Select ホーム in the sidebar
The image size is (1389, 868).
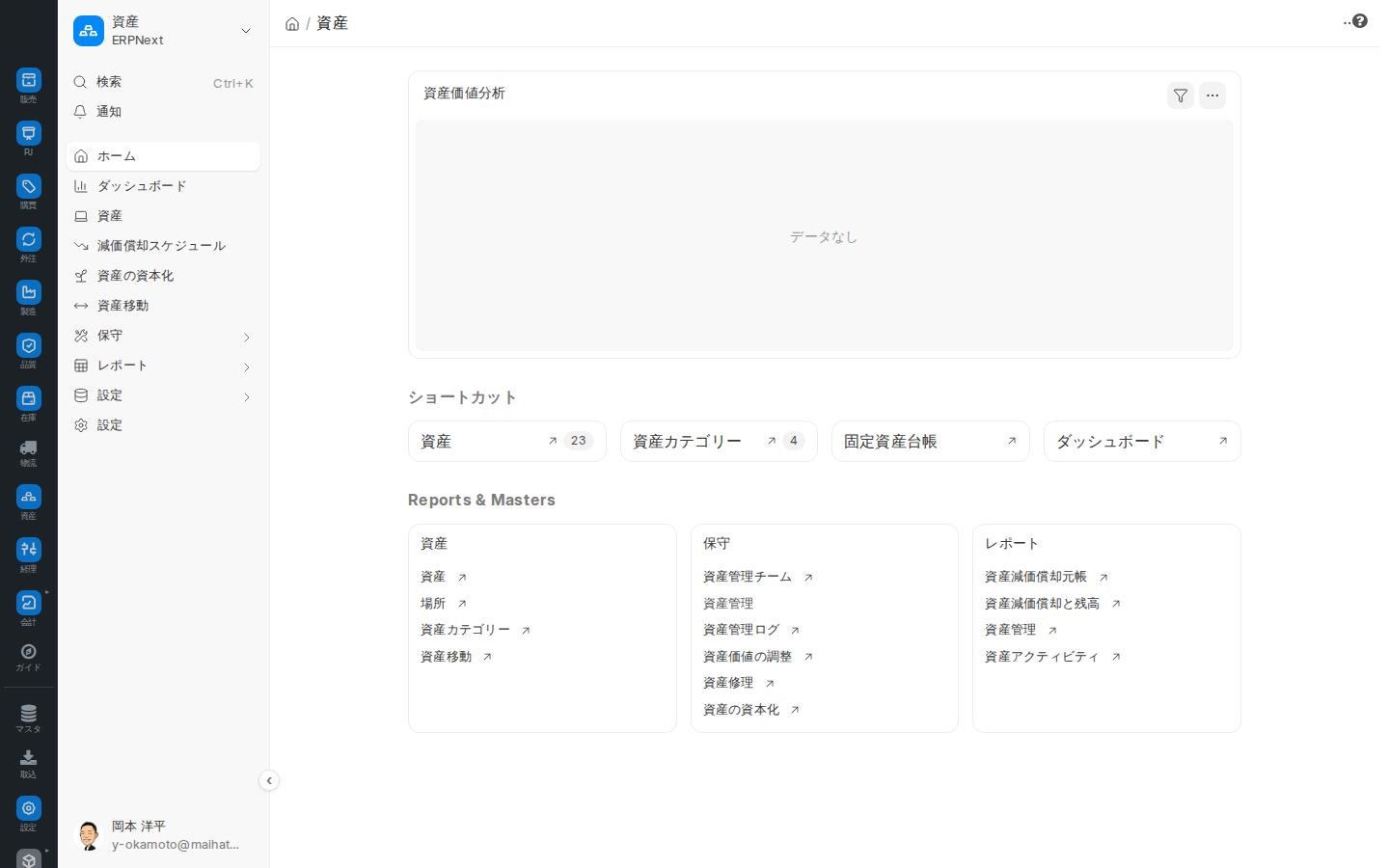pos(163,156)
